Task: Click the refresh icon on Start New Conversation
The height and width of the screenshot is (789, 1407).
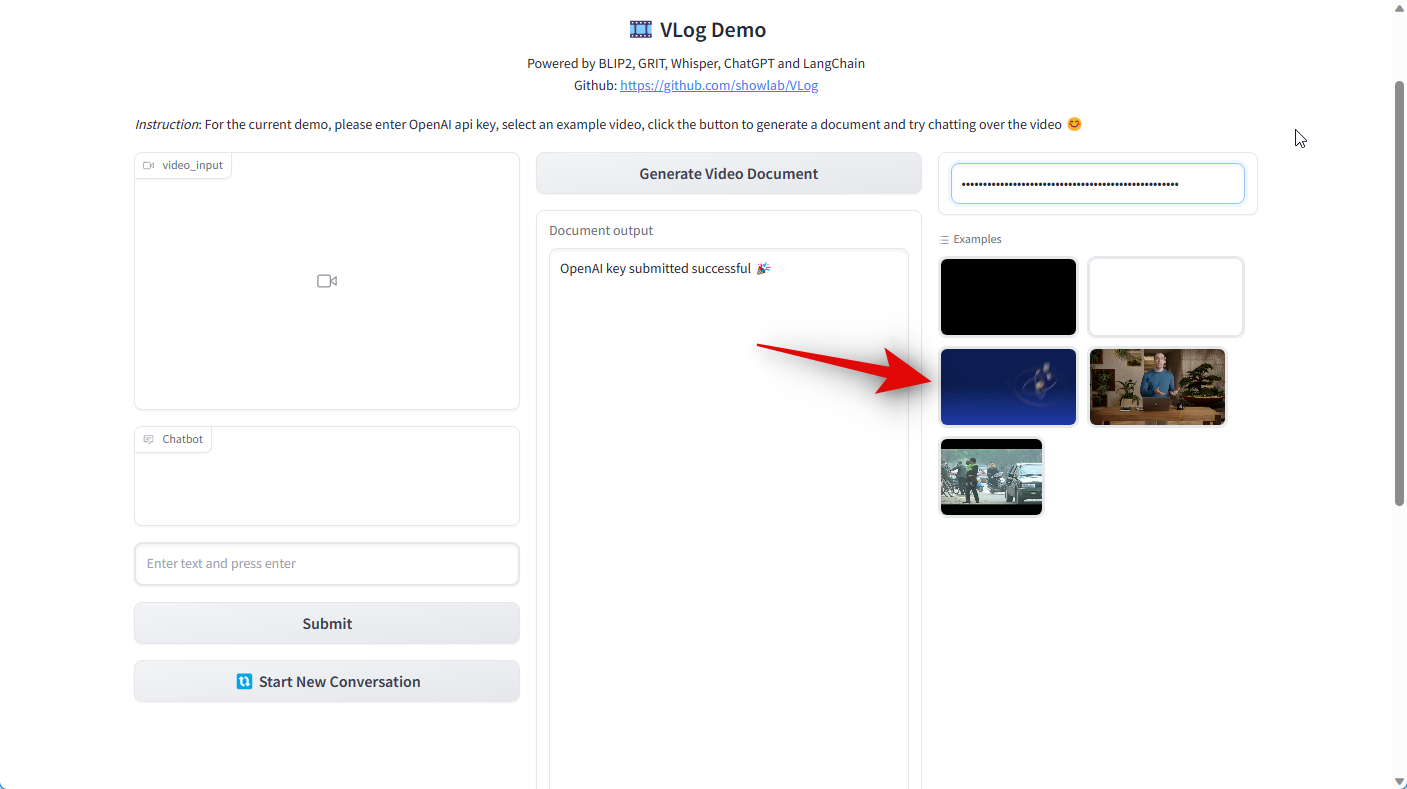Action: pos(244,682)
